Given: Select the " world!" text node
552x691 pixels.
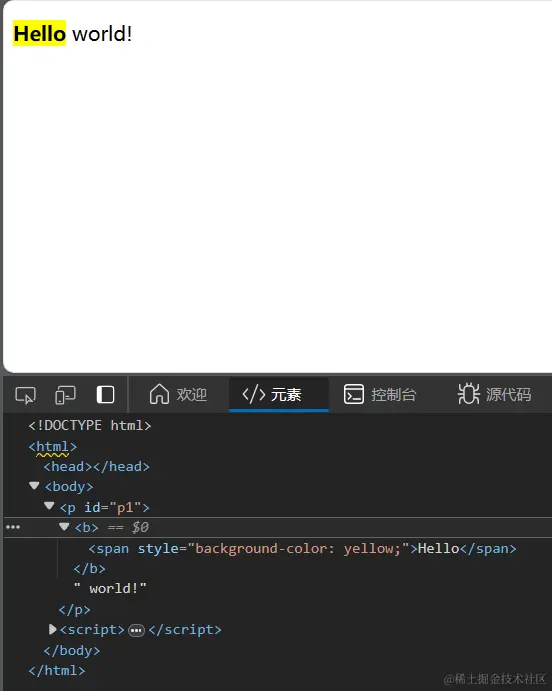Looking at the screenshot, I should [110, 589].
